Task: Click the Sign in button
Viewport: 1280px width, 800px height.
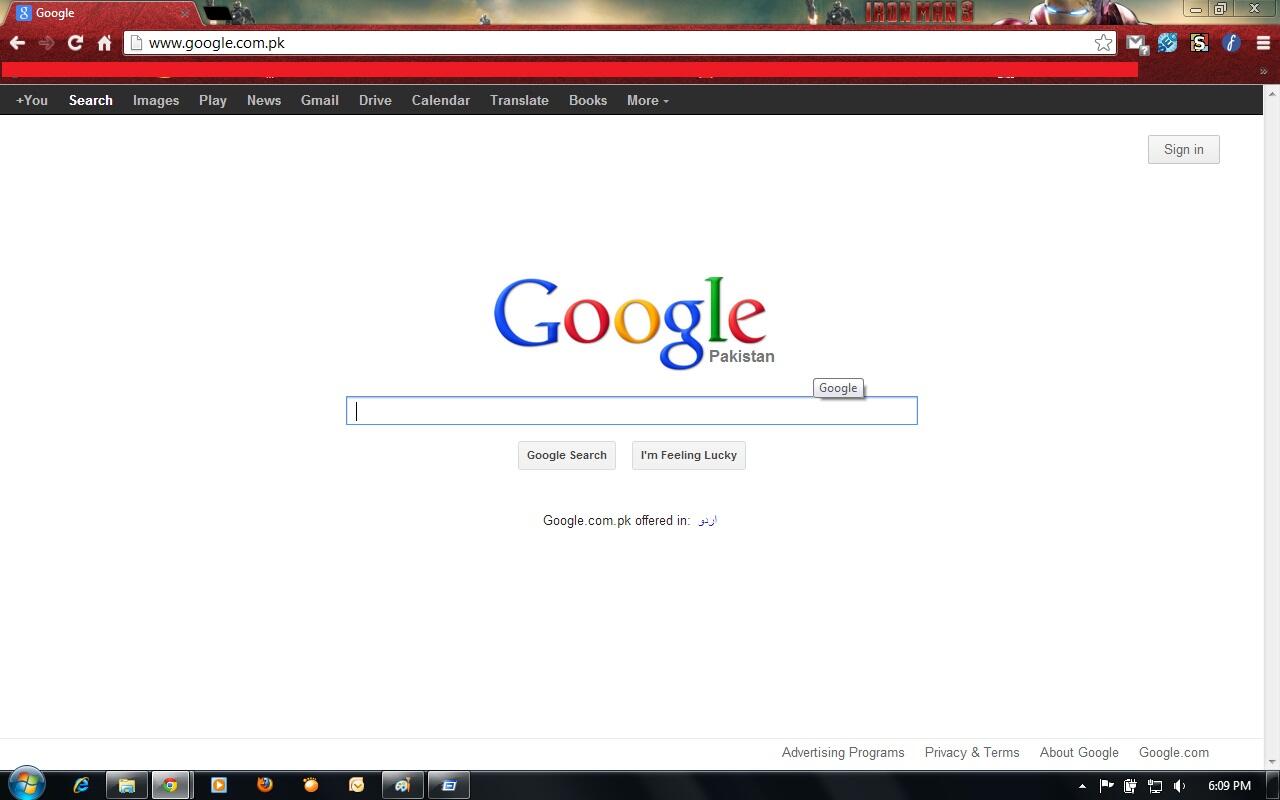Action: click(1184, 149)
